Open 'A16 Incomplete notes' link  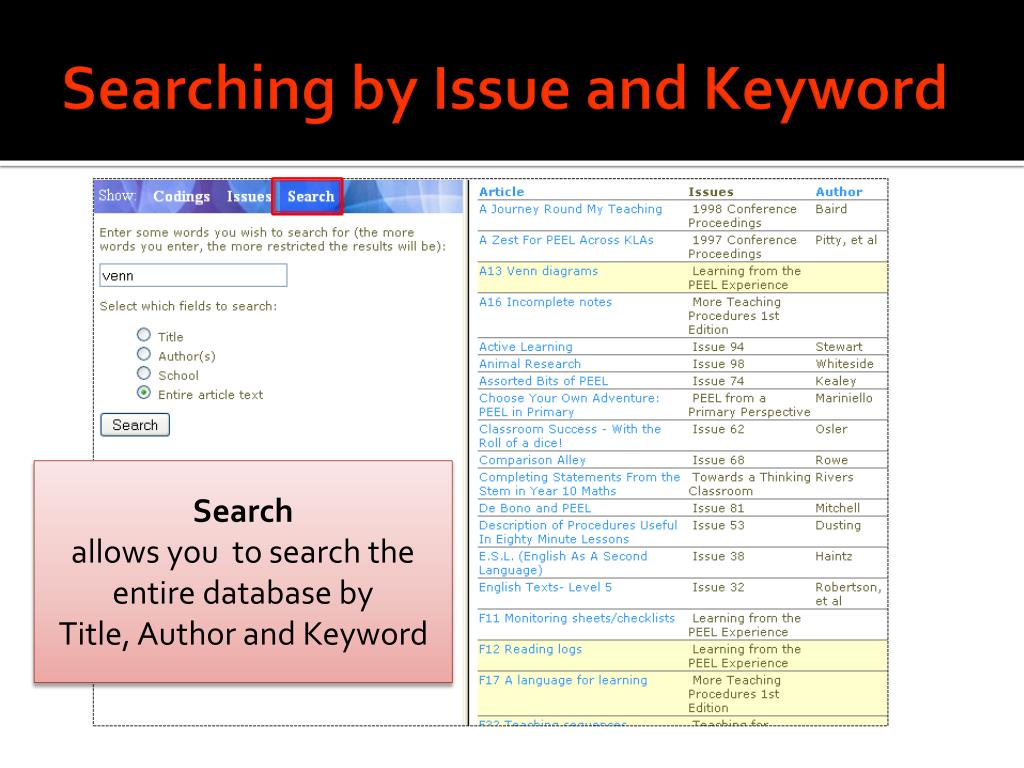545,302
